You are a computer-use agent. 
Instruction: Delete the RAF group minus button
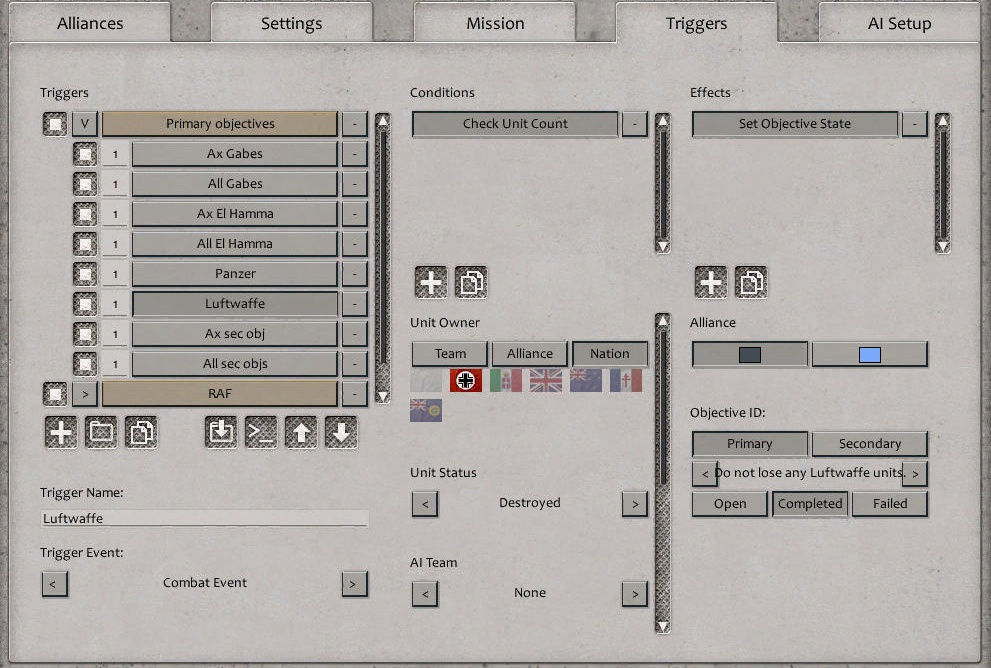point(355,394)
